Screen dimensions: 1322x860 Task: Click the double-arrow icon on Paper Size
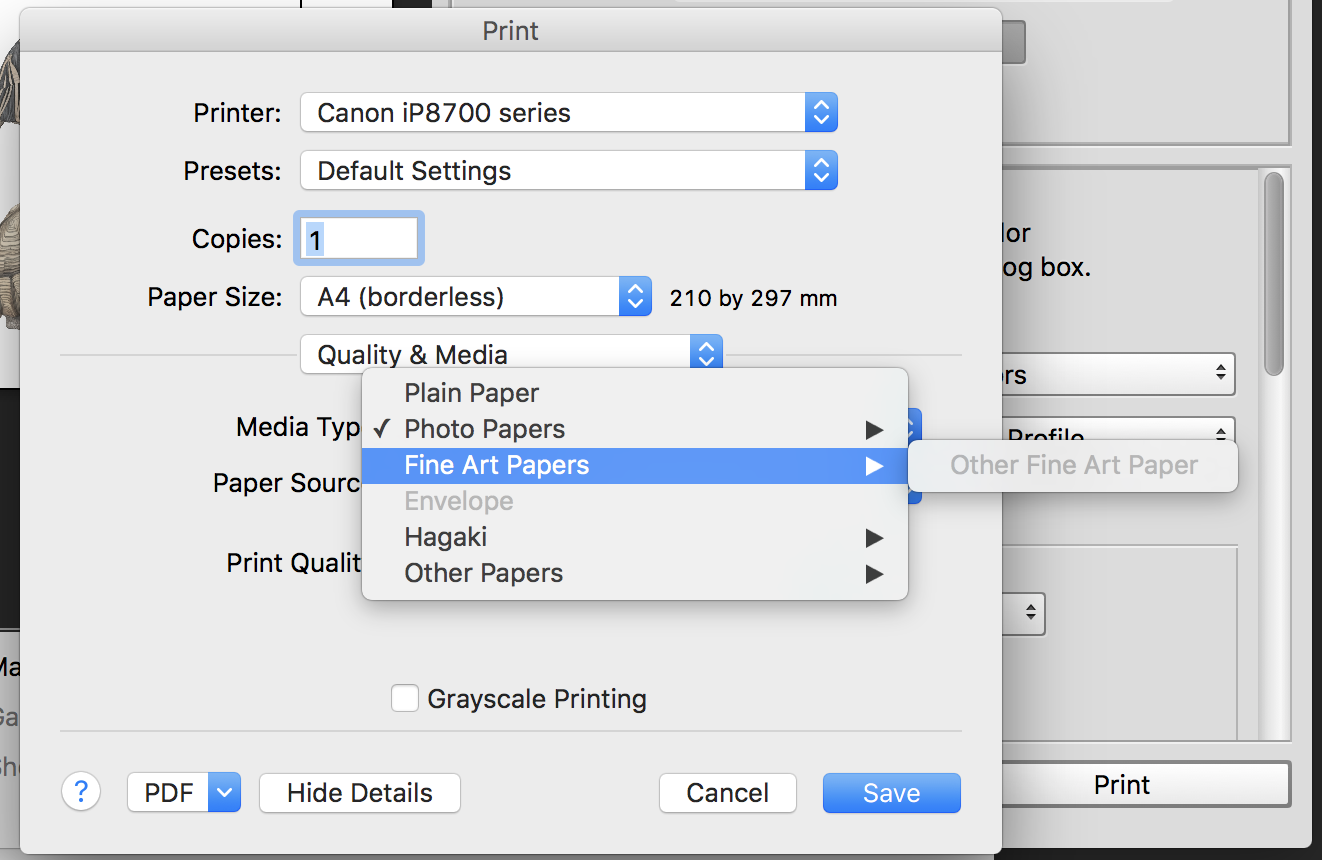(634, 296)
